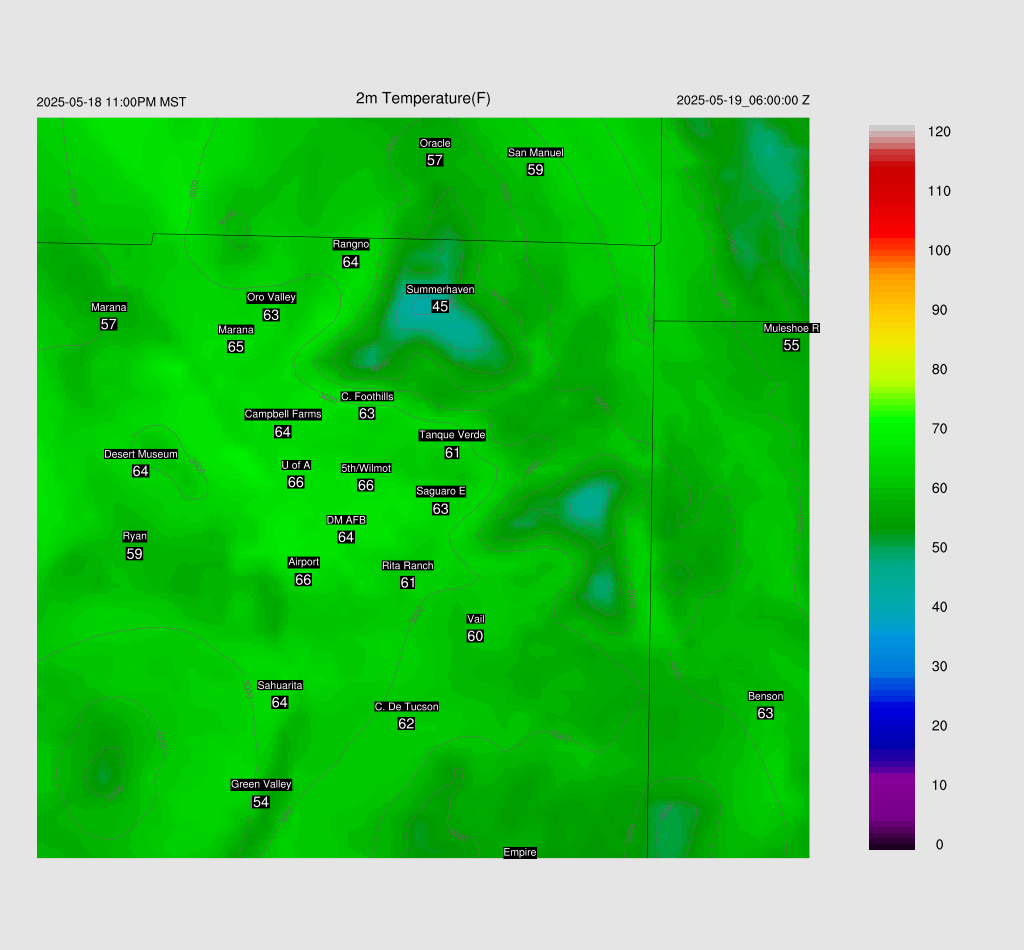Screen dimensions: 1024x950
Task: Click the Rita Ranch station label
Action: (408, 565)
